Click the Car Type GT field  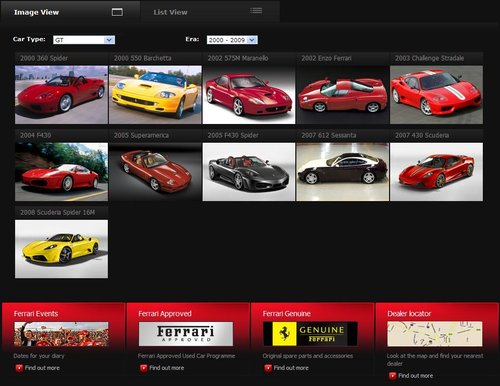coord(84,40)
